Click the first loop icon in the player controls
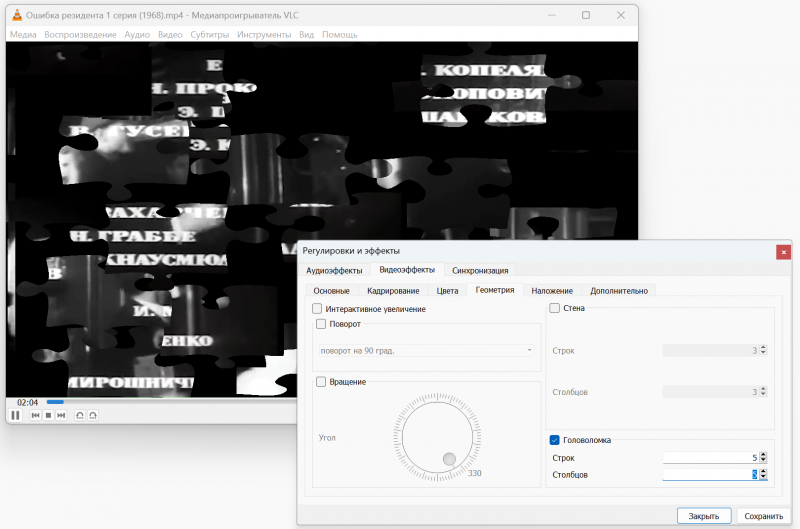 80,415
